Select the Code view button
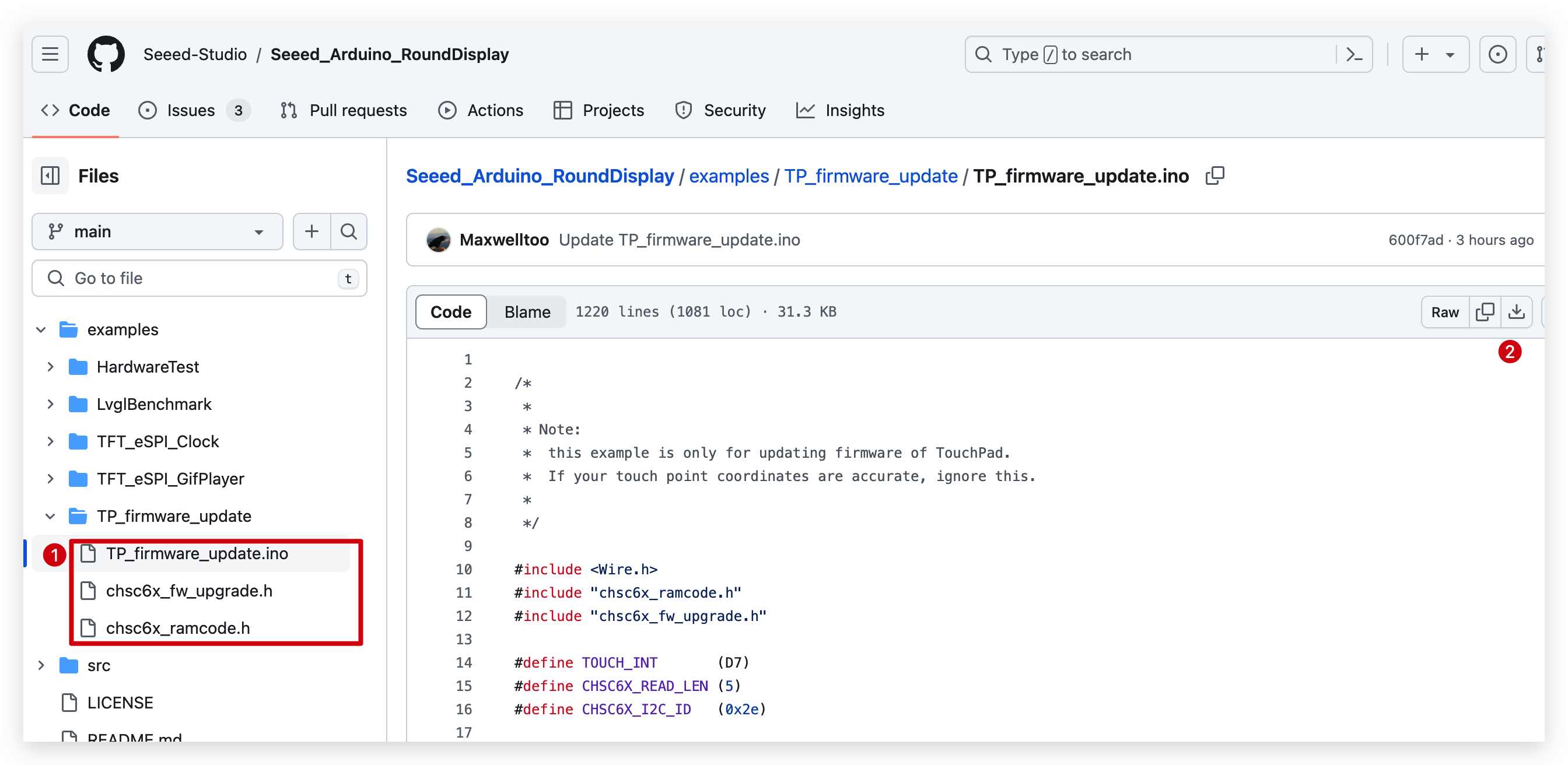1568x765 pixels. pos(450,311)
